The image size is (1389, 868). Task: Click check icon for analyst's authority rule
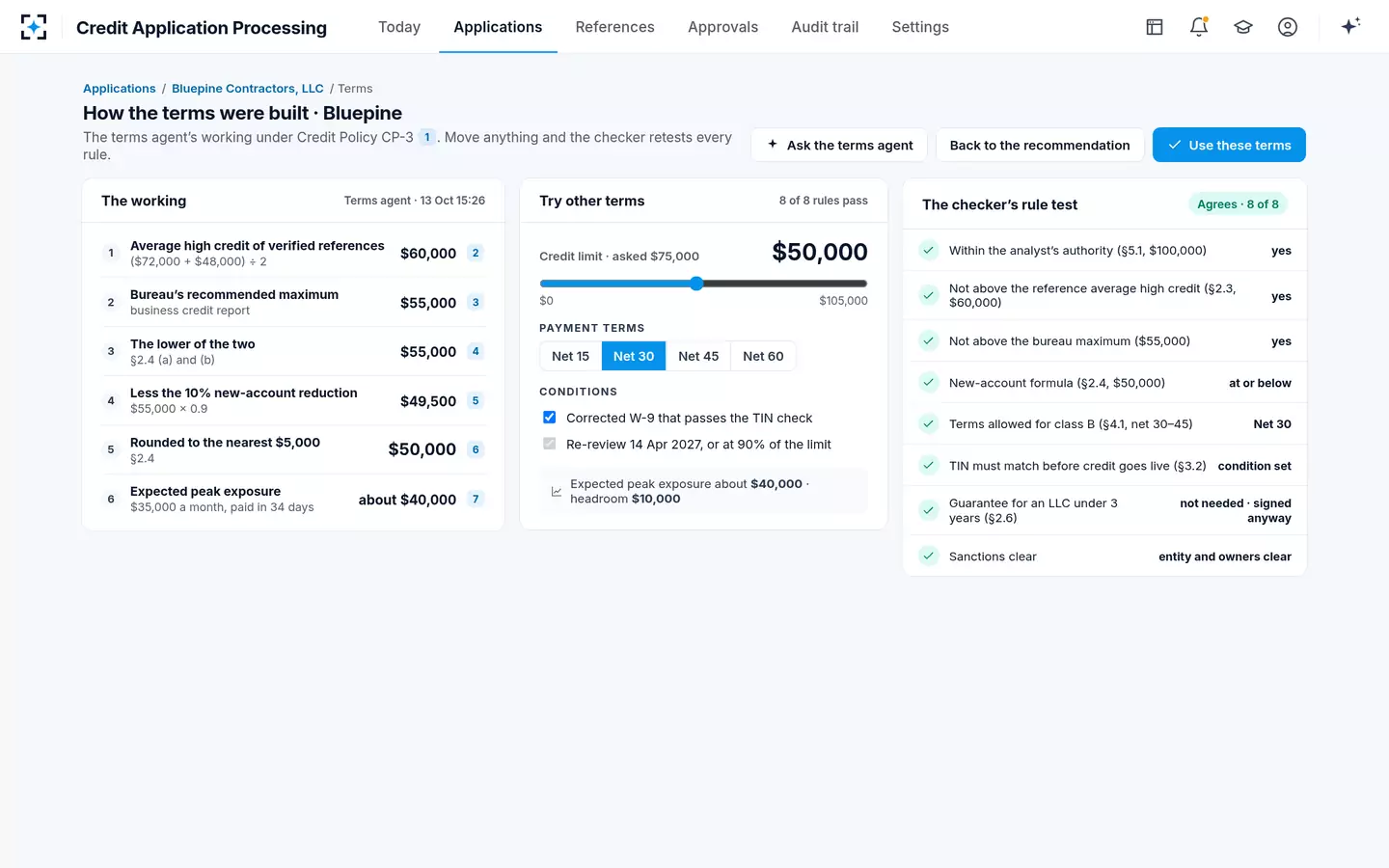pos(928,250)
